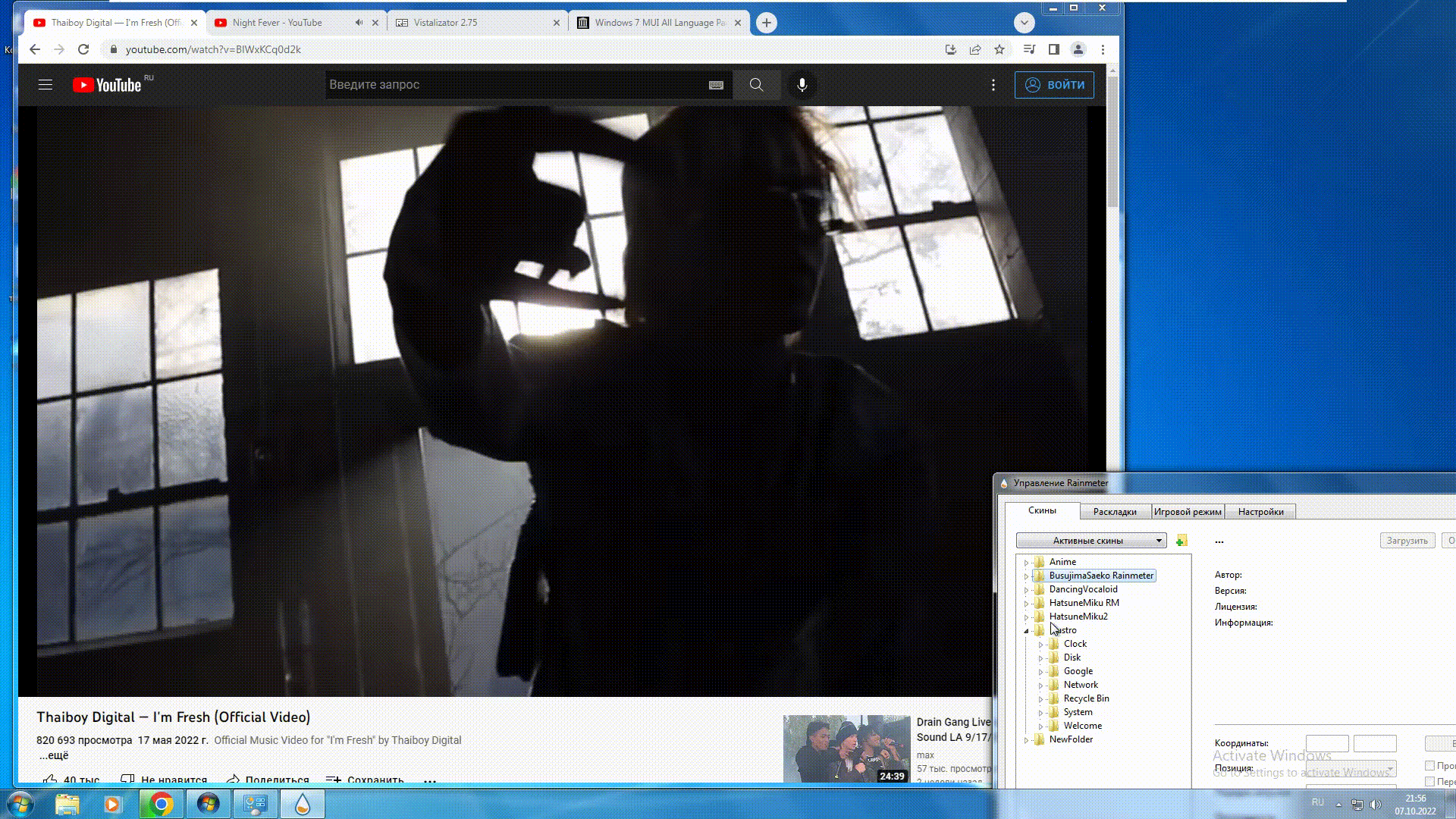Open YouTube settings three-dot menu

pos(993,85)
